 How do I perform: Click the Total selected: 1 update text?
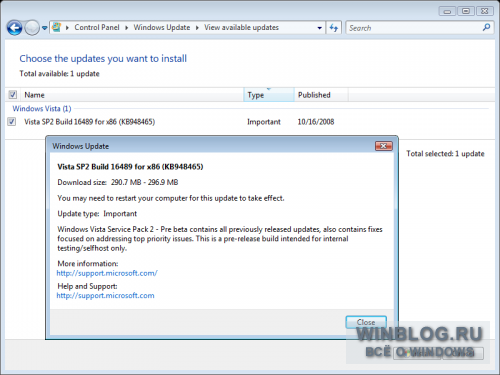[445, 154]
